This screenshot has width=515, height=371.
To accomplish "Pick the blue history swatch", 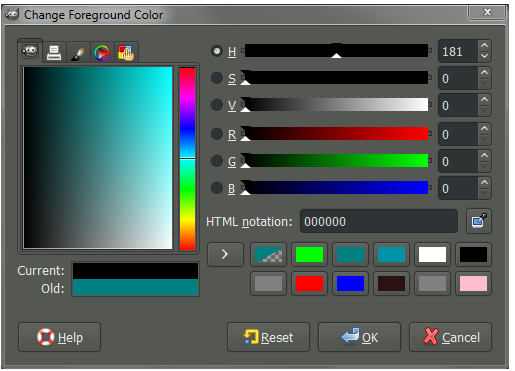I will (350, 283).
